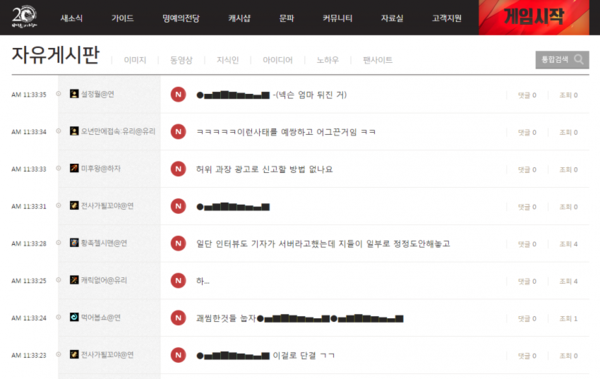Click the small circle marker next to AM 11:33:34
Screen dimensions: 600x379
(x=59, y=131)
